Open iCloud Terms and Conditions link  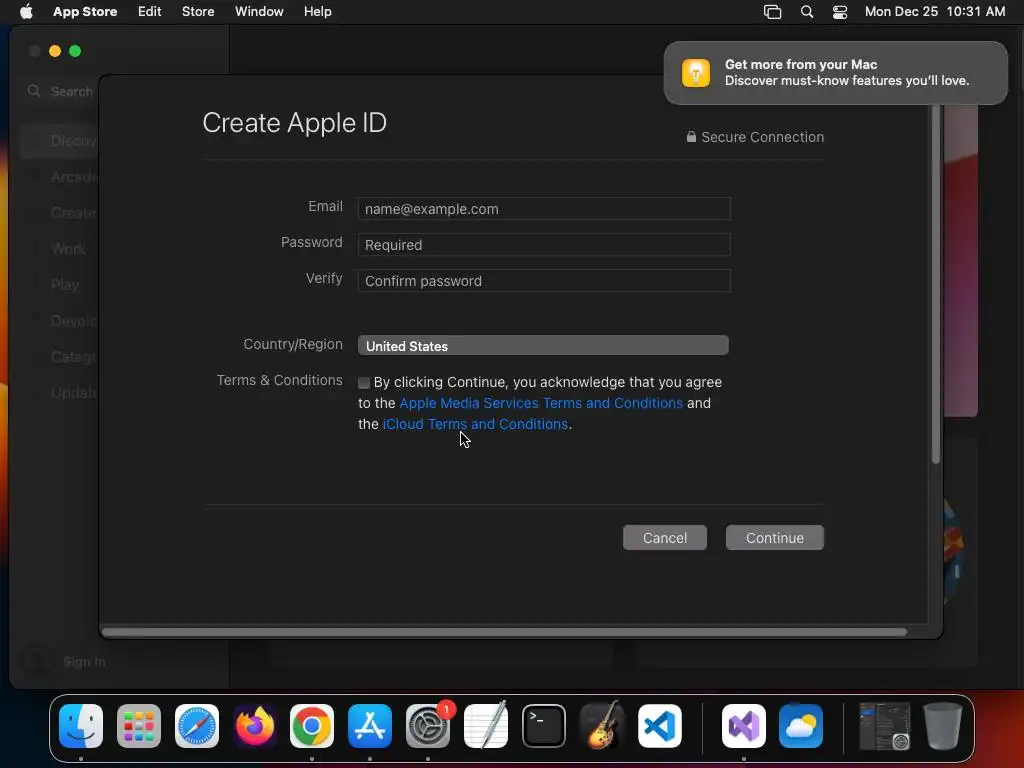(475, 424)
